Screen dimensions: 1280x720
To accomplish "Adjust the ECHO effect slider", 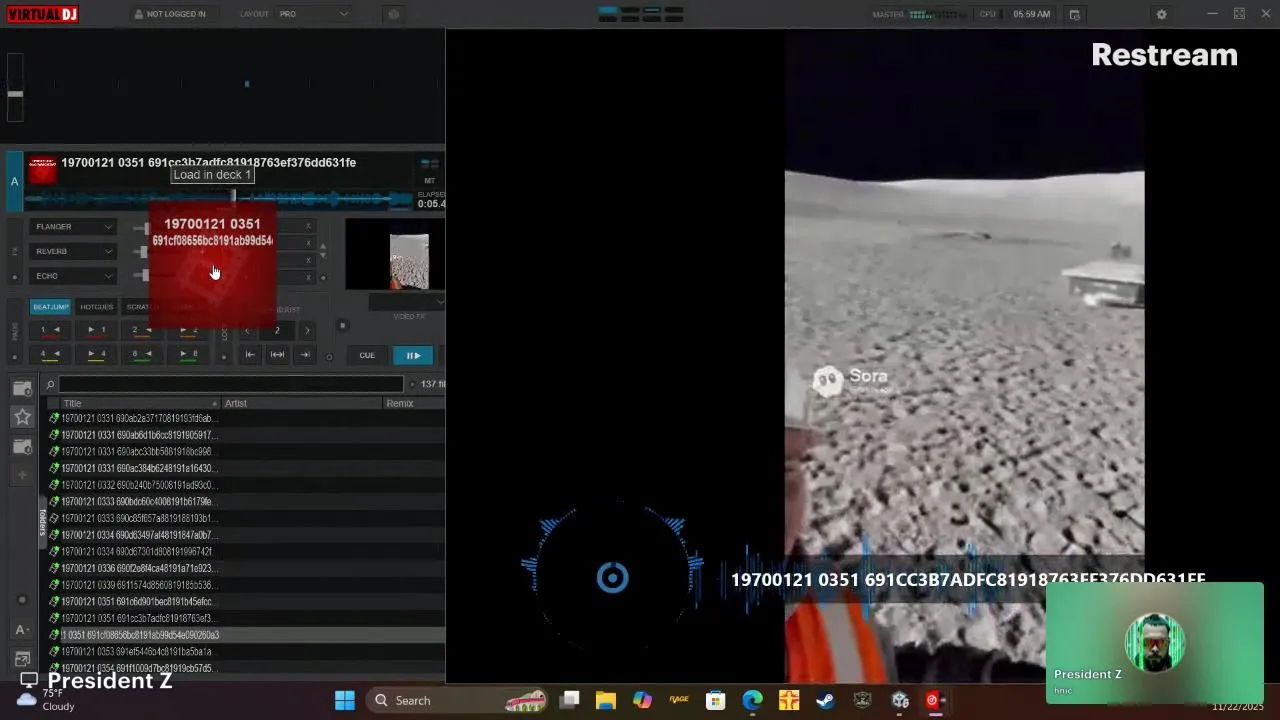I will click(x=141, y=276).
